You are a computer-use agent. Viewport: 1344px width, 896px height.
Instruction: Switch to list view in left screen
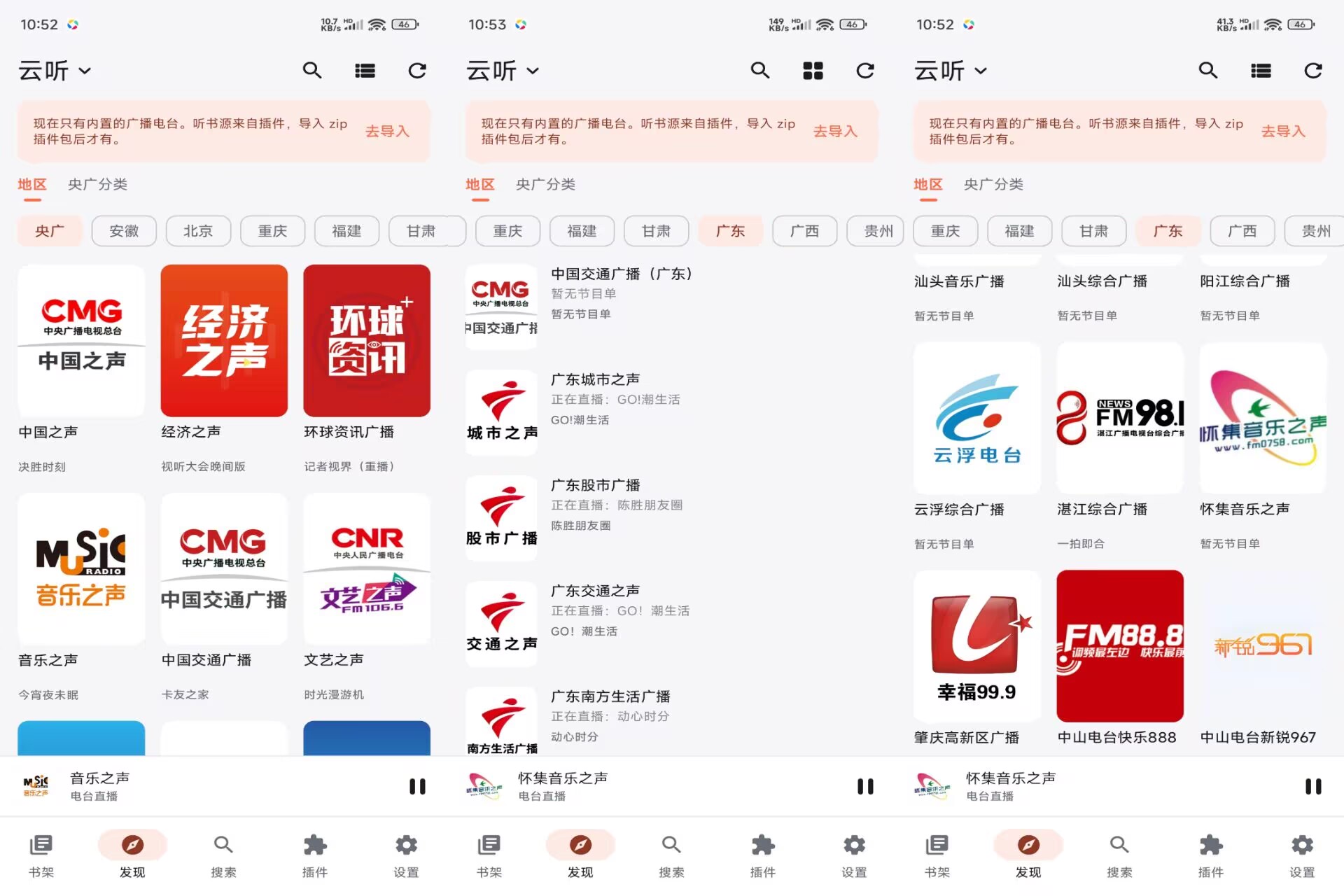click(365, 71)
